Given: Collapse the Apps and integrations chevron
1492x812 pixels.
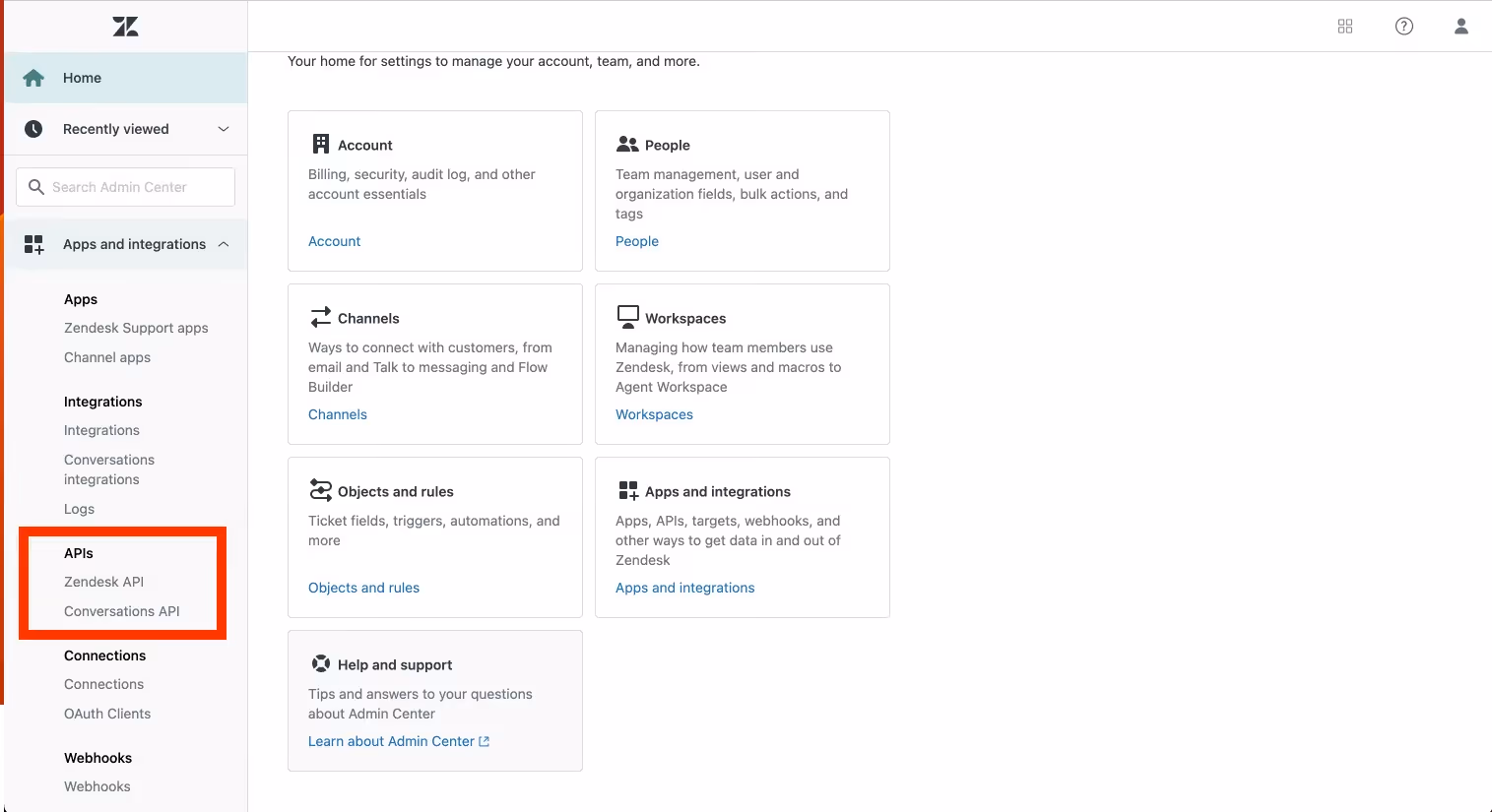Looking at the screenshot, I should [224, 244].
